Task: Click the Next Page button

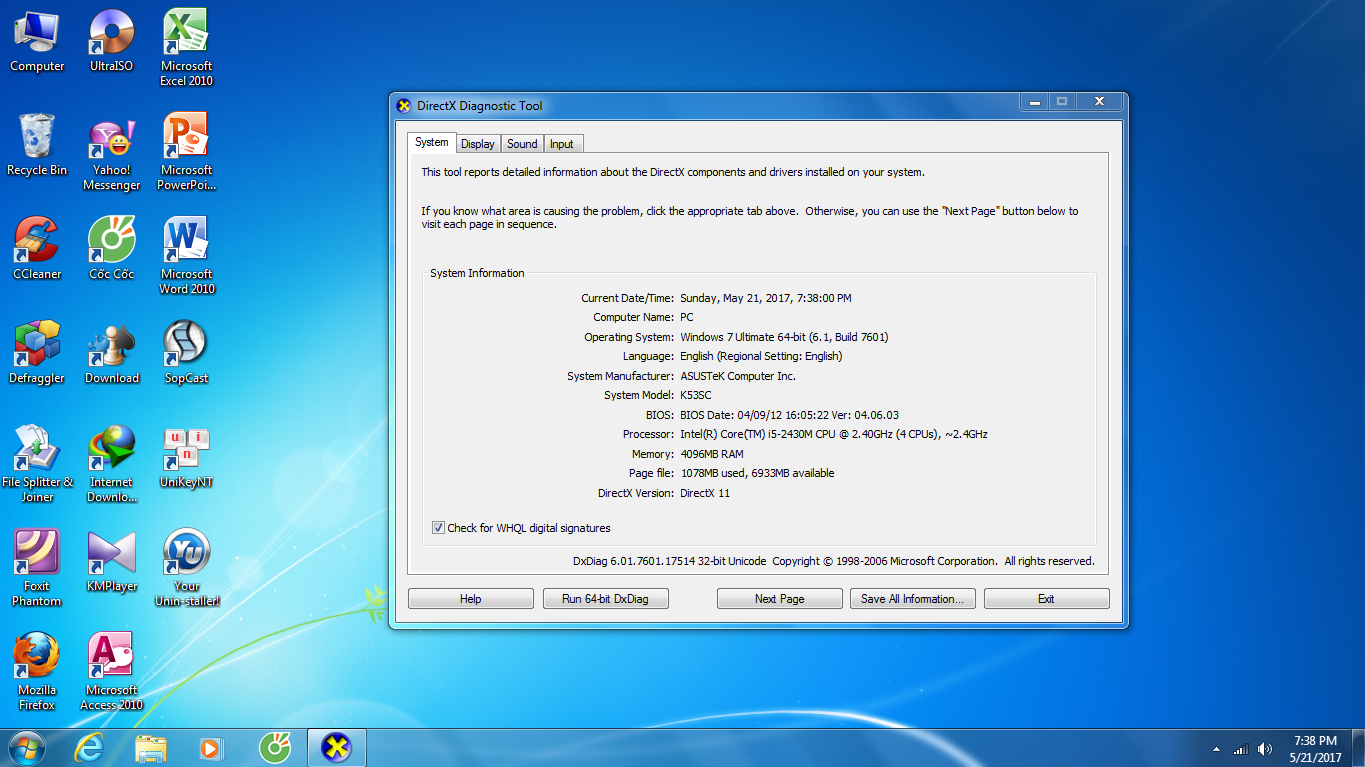Action: click(779, 599)
